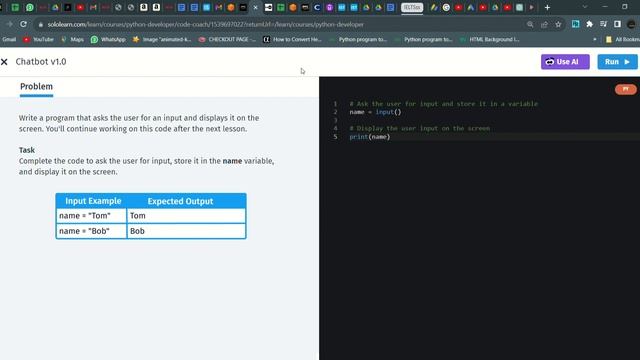Bookmark this page with the star
The width and height of the screenshot is (640, 360).
coord(558,24)
